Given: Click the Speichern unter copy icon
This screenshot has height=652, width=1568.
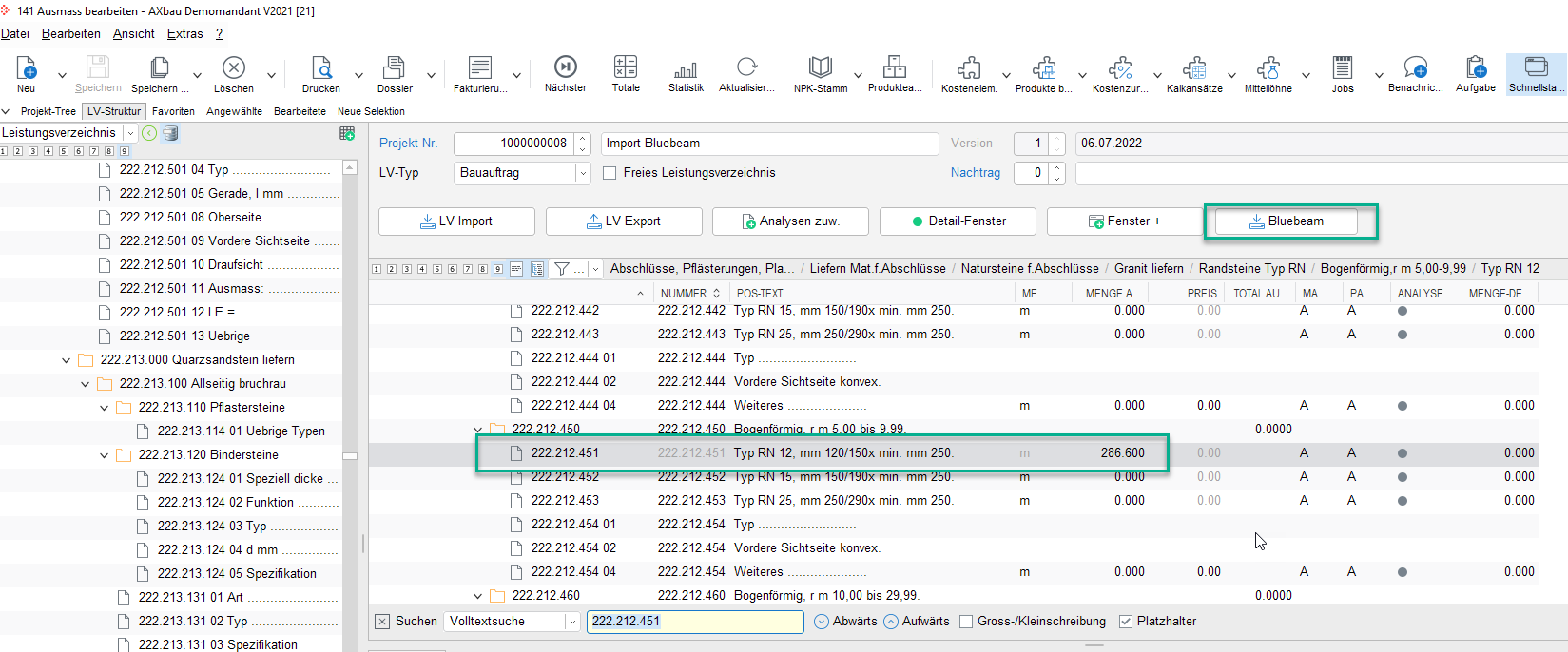Looking at the screenshot, I should coord(160,67).
